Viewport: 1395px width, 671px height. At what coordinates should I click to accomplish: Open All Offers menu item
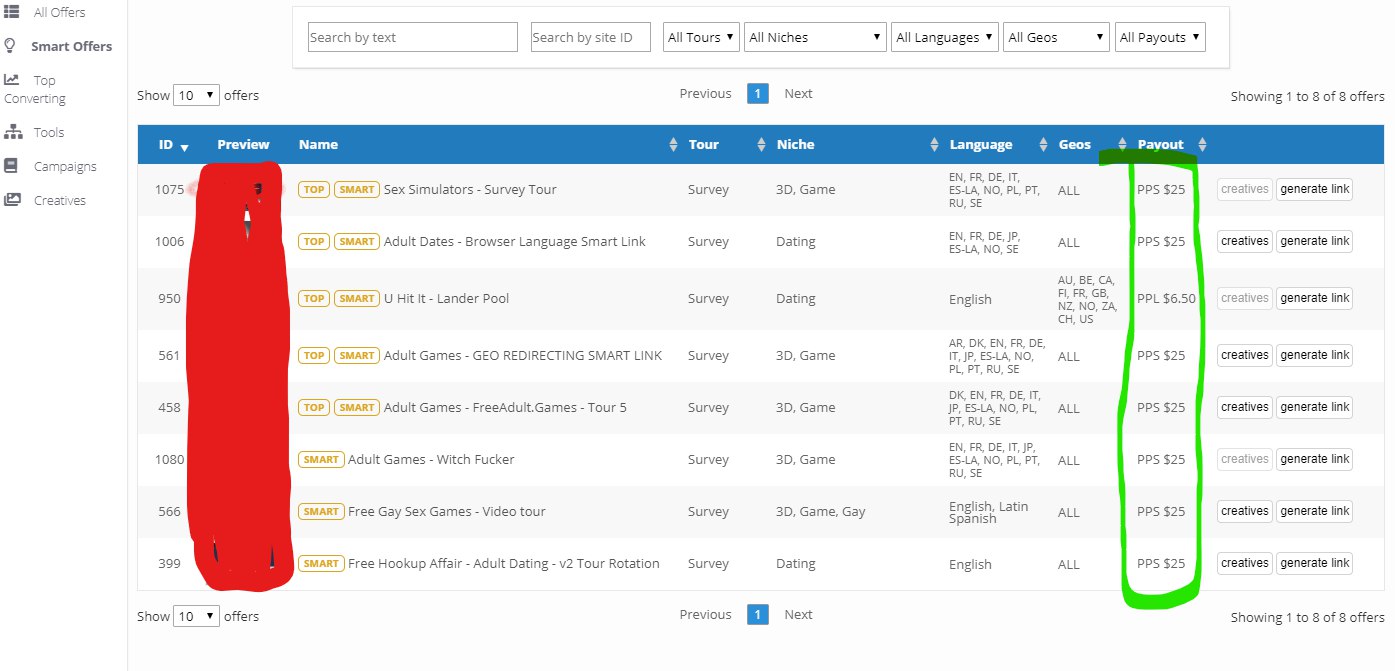coord(59,12)
